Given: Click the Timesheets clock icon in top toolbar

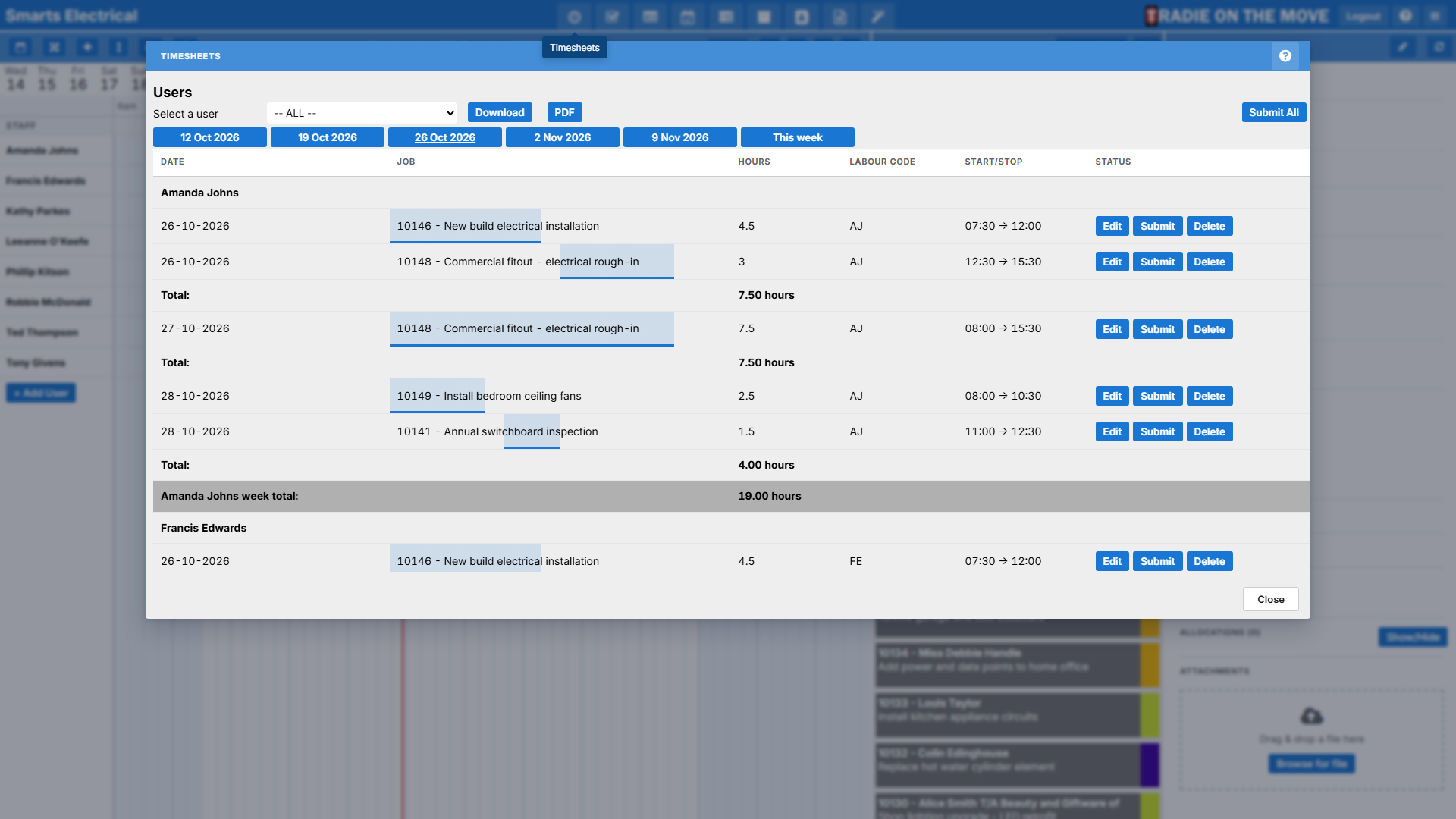Looking at the screenshot, I should tap(574, 17).
